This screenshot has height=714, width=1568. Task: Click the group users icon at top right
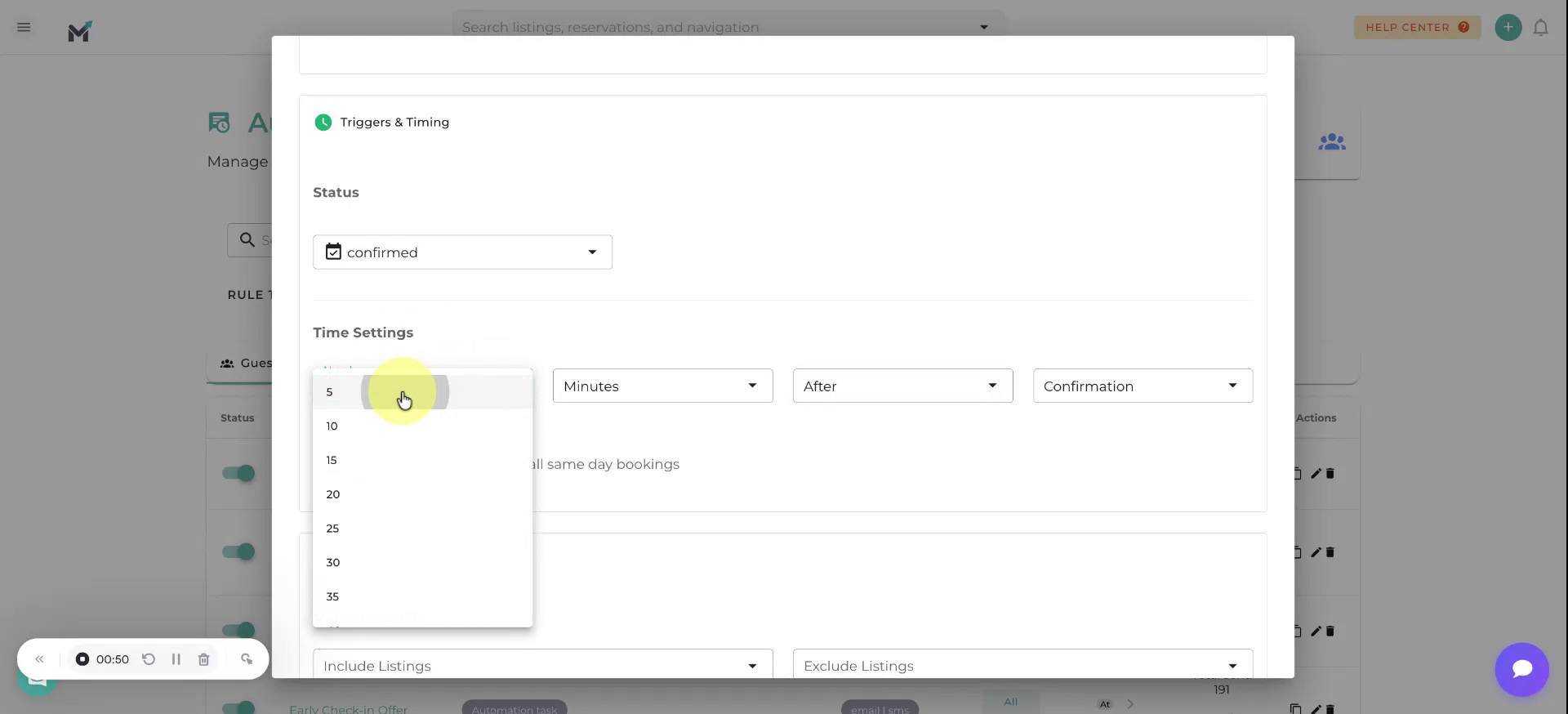tap(1332, 142)
